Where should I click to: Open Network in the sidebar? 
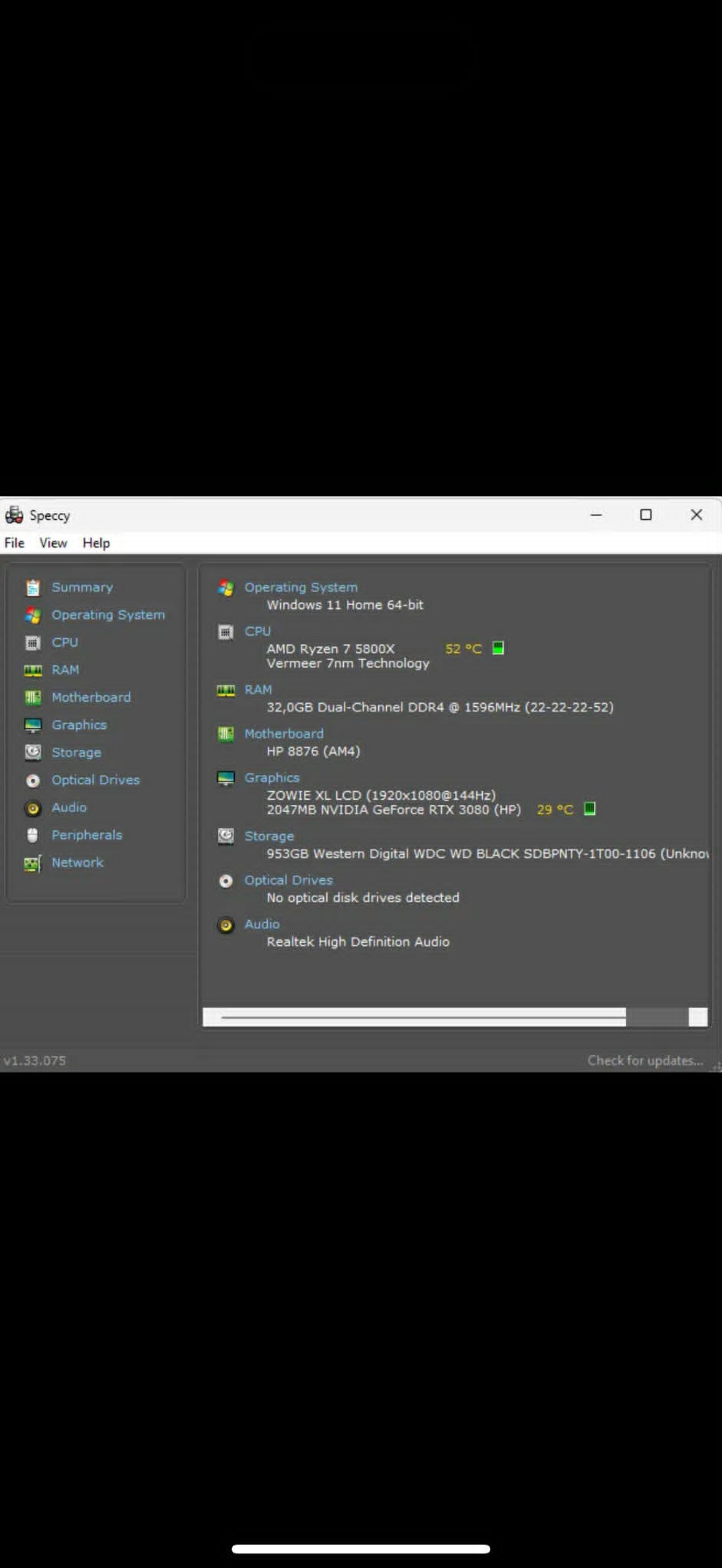77,863
